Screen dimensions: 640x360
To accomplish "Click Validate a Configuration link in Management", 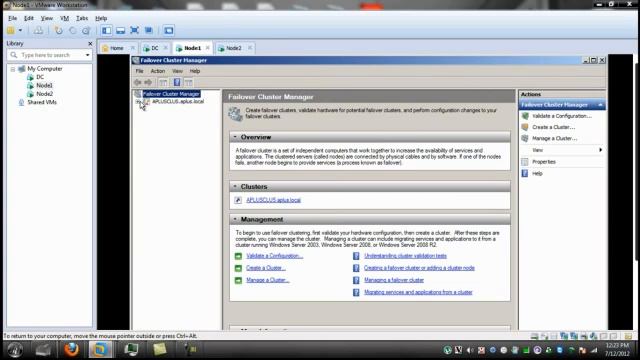I will (274, 256).
